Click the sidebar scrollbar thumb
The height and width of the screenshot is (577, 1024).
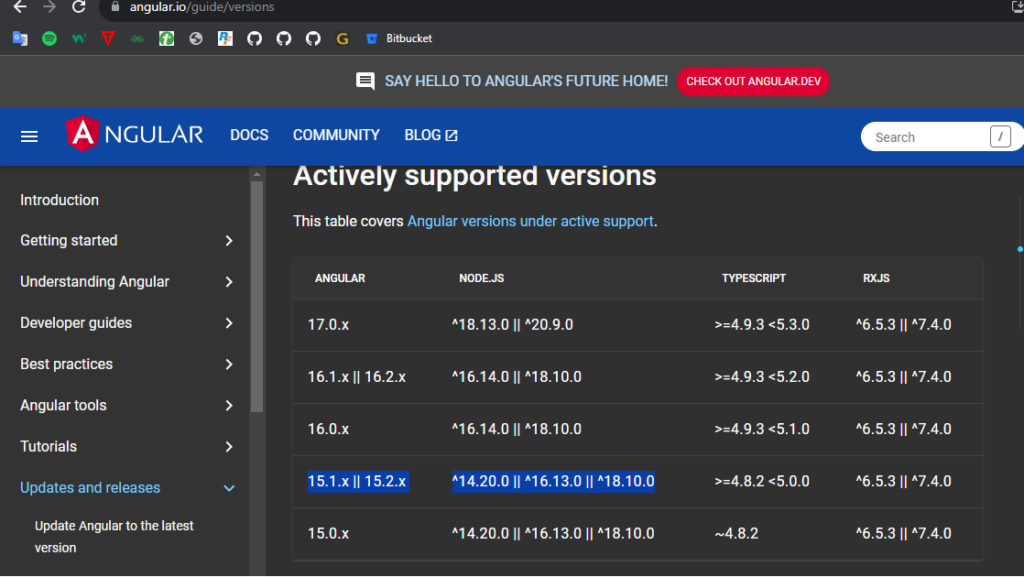pyautogui.click(x=257, y=297)
